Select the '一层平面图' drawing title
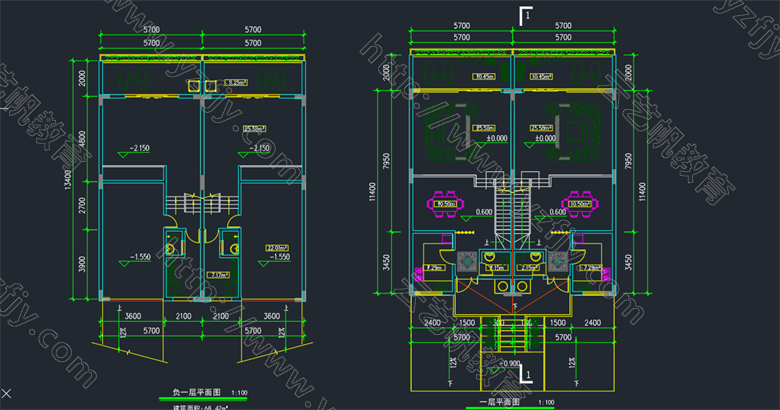This screenshot has width=780, height=410. (x=499, y=402)
